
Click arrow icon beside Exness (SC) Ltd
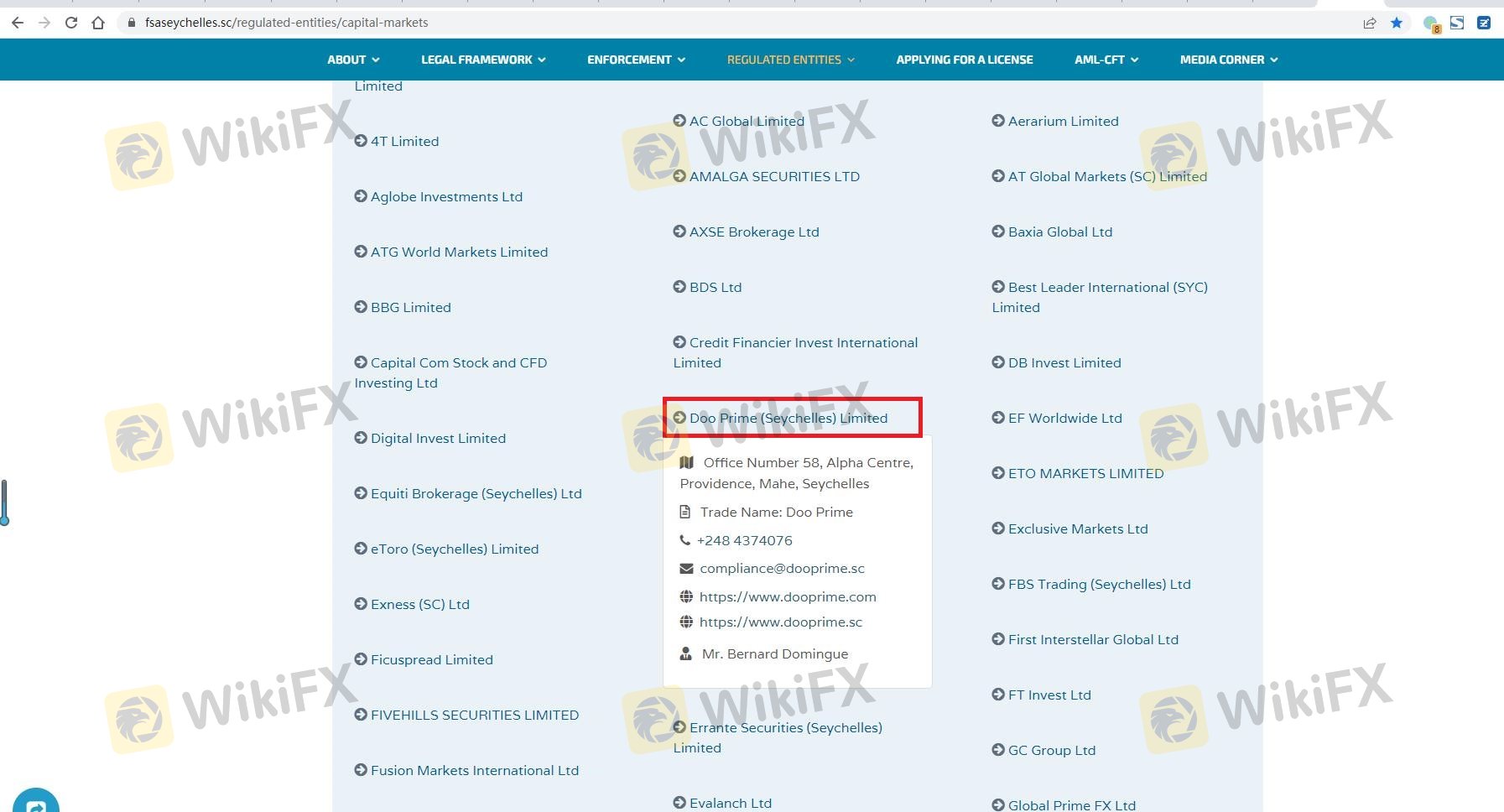(361, 604)
